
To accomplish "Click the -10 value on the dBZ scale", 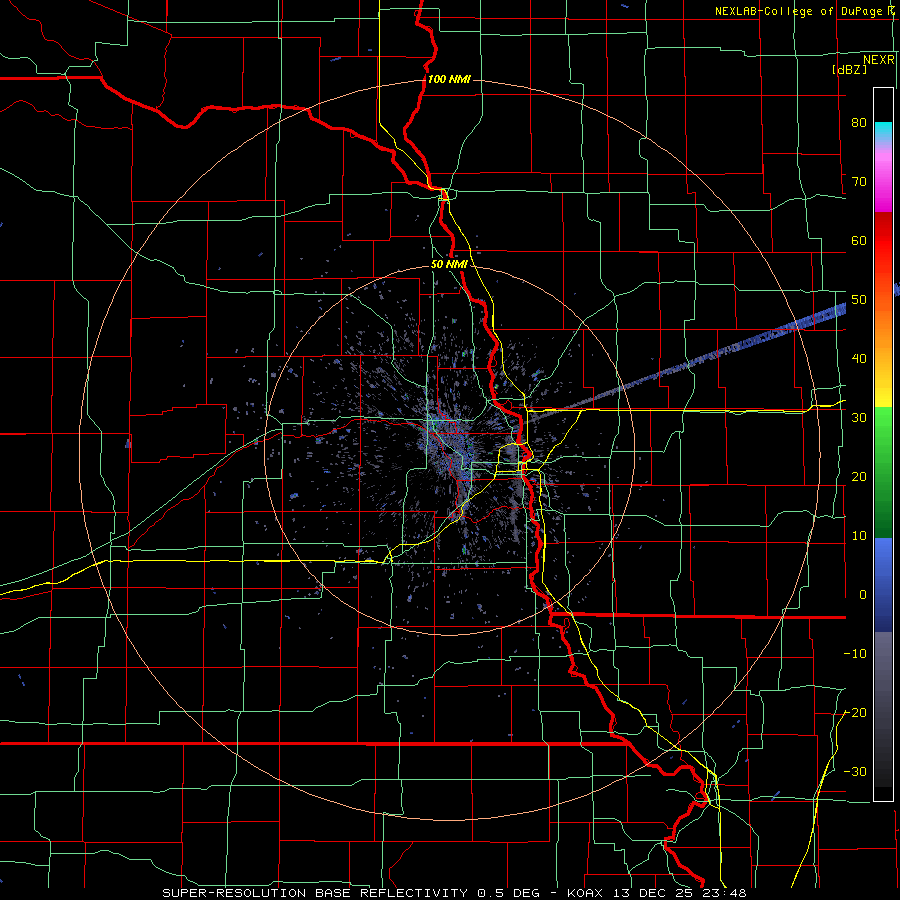I will click(x=855, y=654).
